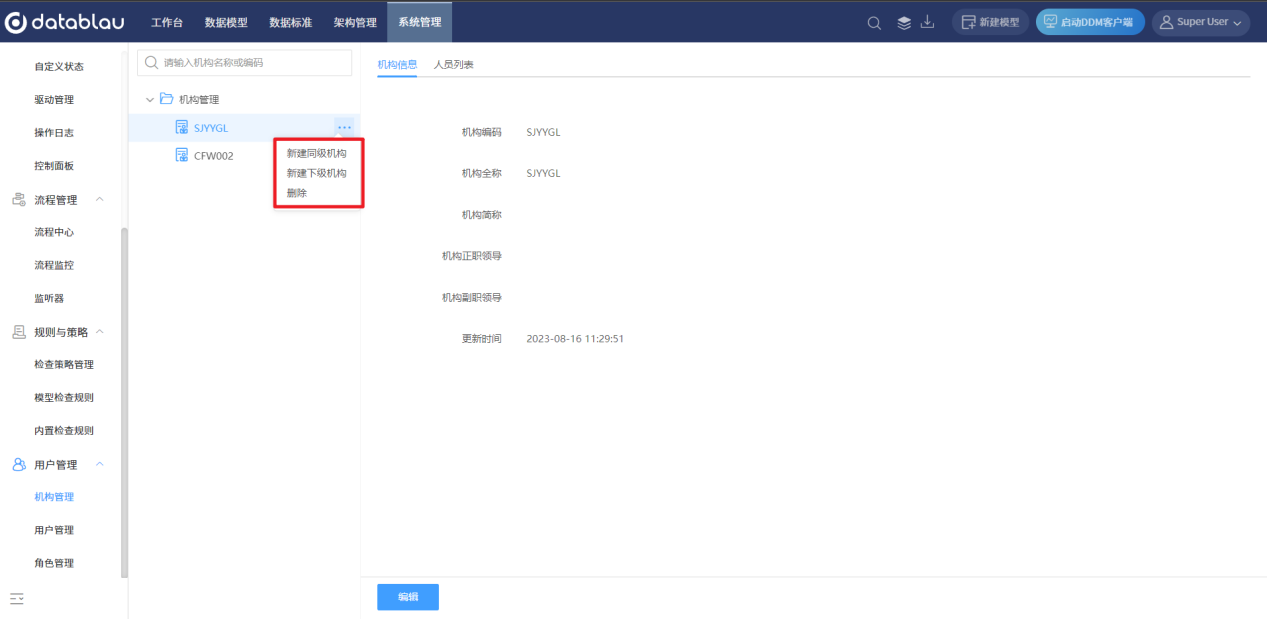Click the organization icon next to SJYYGL
Image resolution: width=1267 pixels, height=619 pixels.
(x=182, y=127)
